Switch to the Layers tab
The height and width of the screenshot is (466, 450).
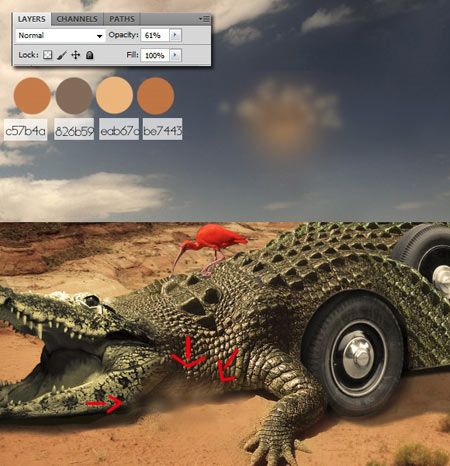pyautogui.click(x=32, y=19)
